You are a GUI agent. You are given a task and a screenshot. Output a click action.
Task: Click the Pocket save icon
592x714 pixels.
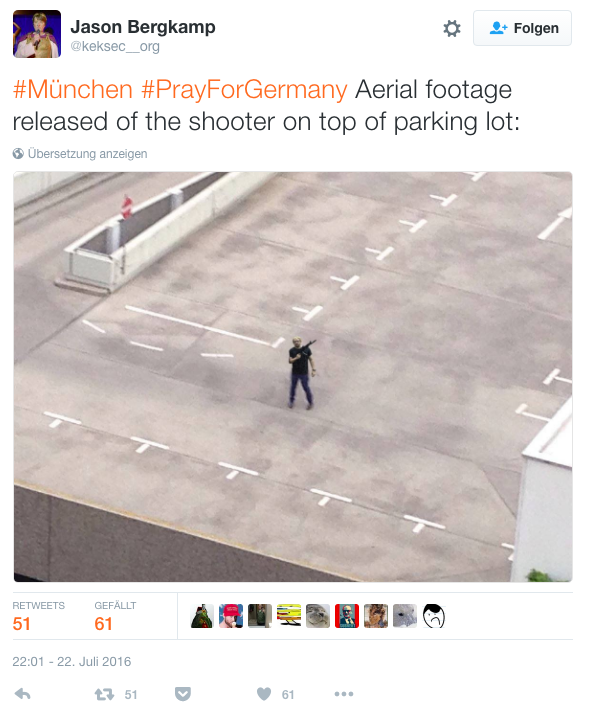183,694
